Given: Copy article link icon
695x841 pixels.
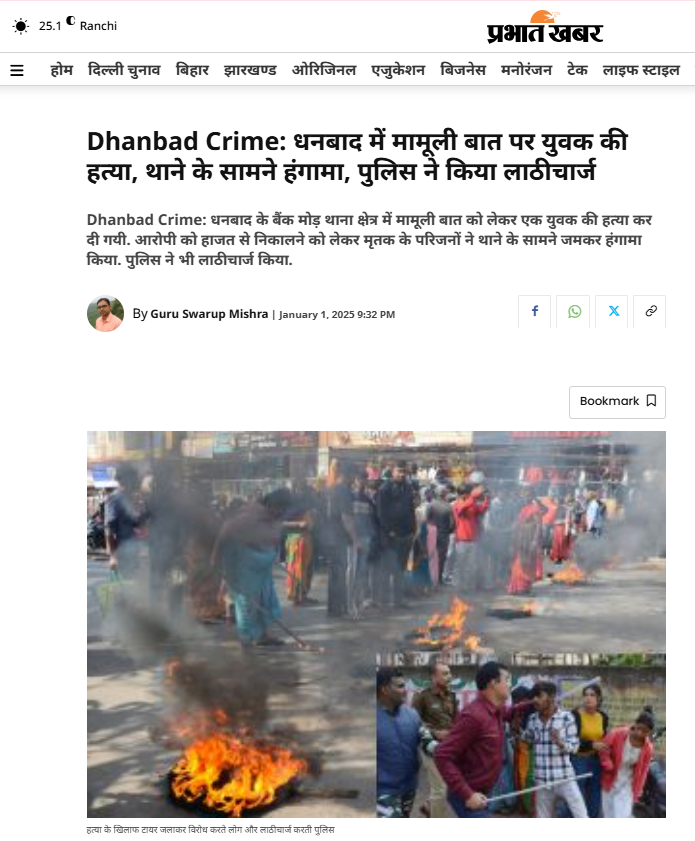Looking at the screenshot, I should click(650, 311).
